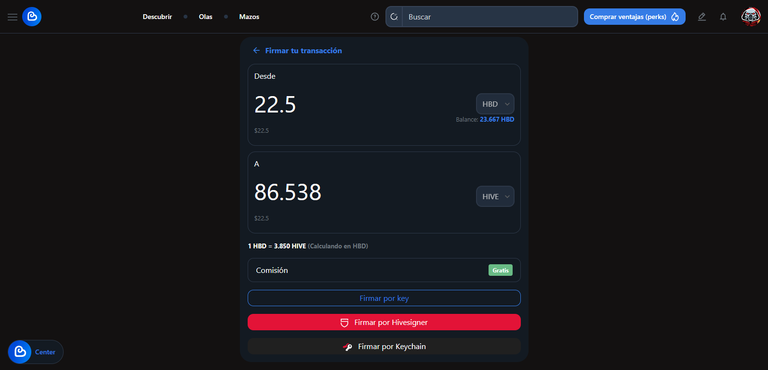Click the 1 HBD = 3.850 HIVE rate text
This screenshot has height=370, width=768.
click(277, 246)
